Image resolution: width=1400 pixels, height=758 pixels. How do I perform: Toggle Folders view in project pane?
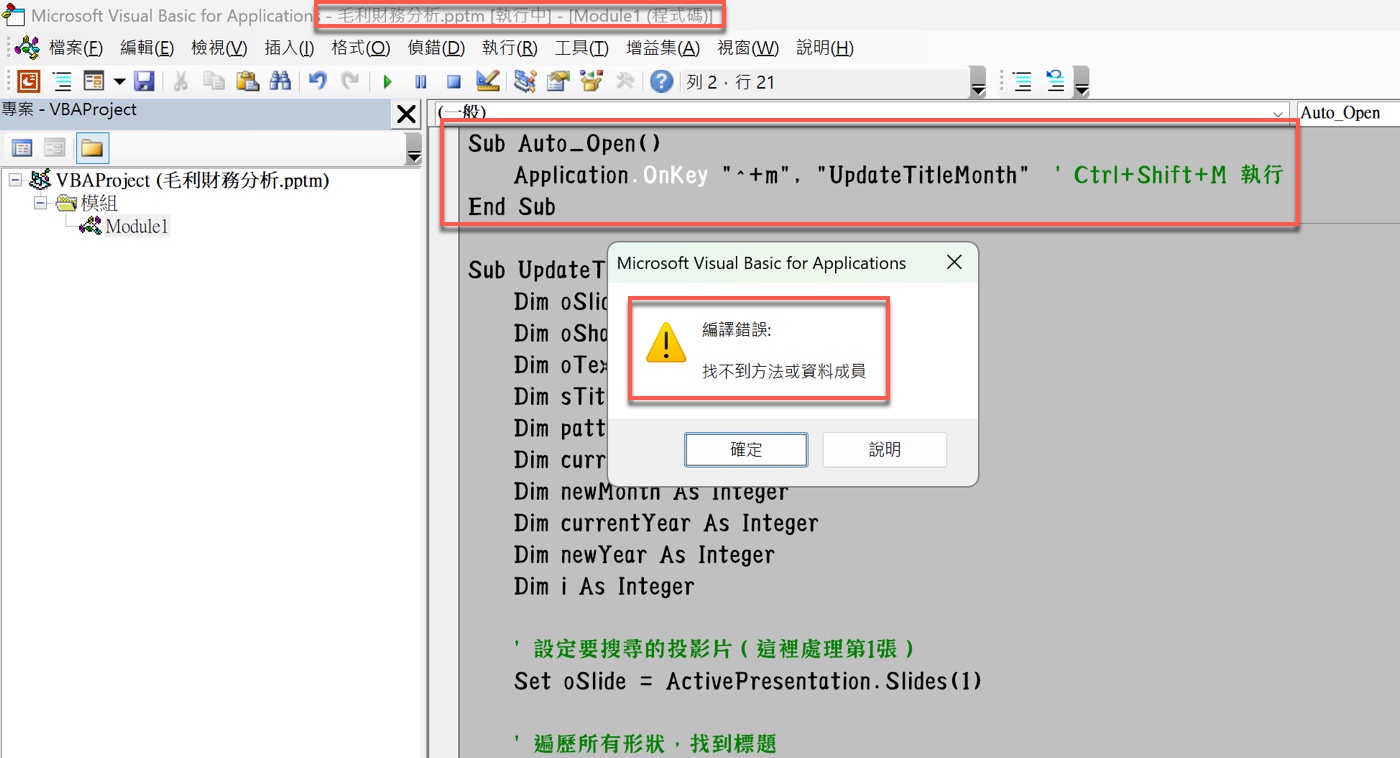pos(92,148)
